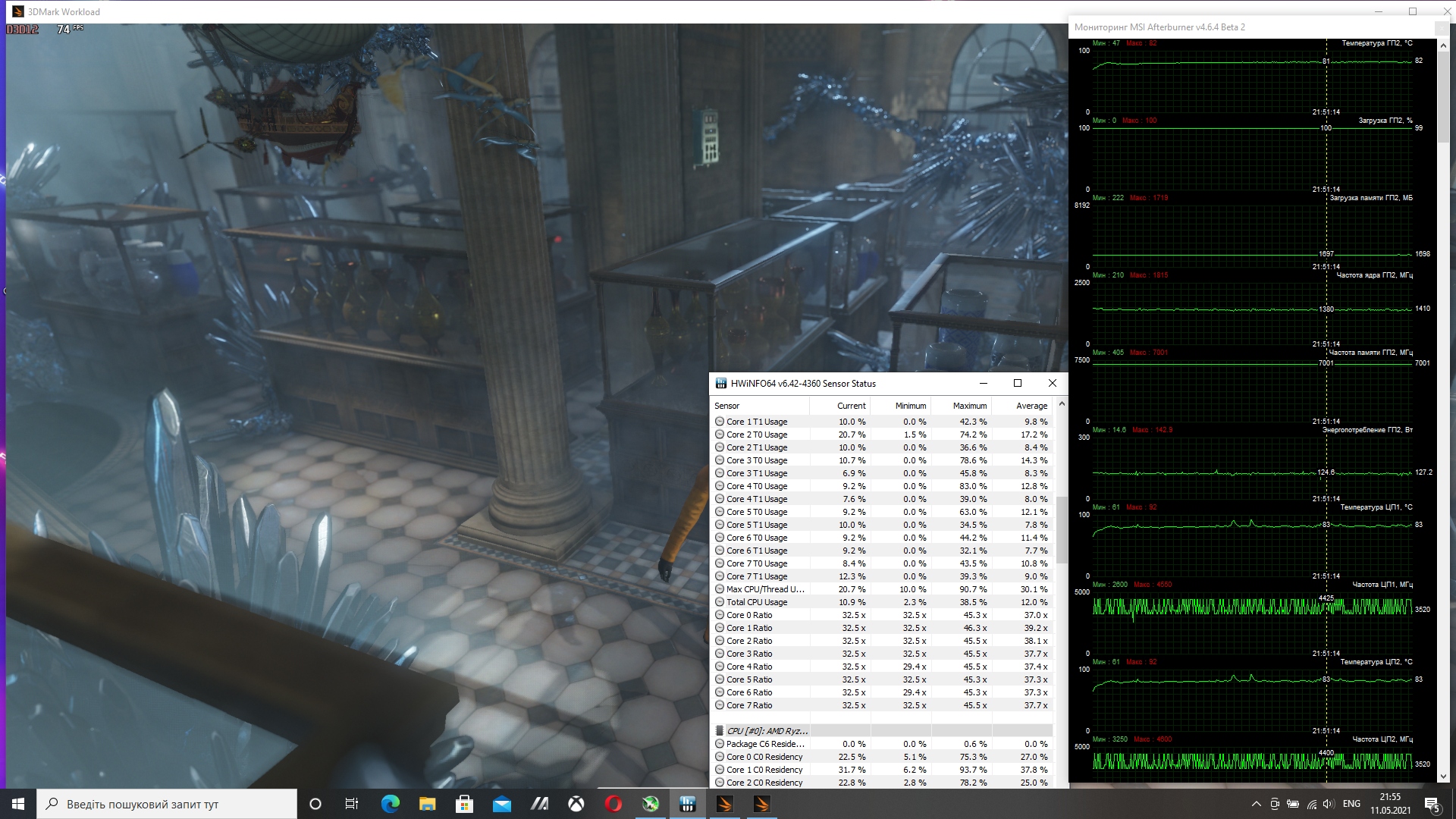Open the volume control in system tray
Viewport: 1456px width, 819px height.
pyautogui.click(x=1328, y=804)
